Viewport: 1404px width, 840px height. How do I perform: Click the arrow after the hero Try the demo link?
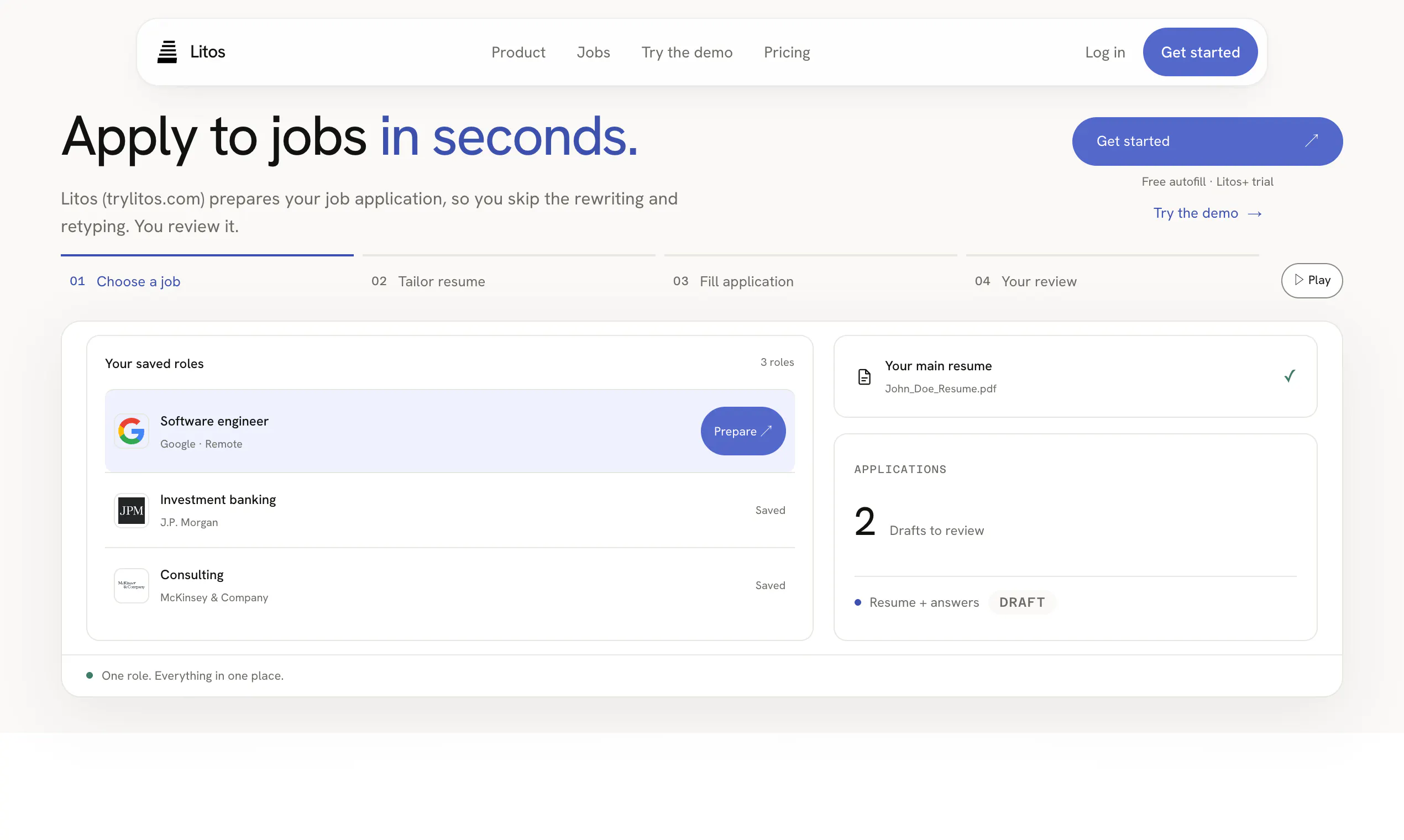(1255, 213)
